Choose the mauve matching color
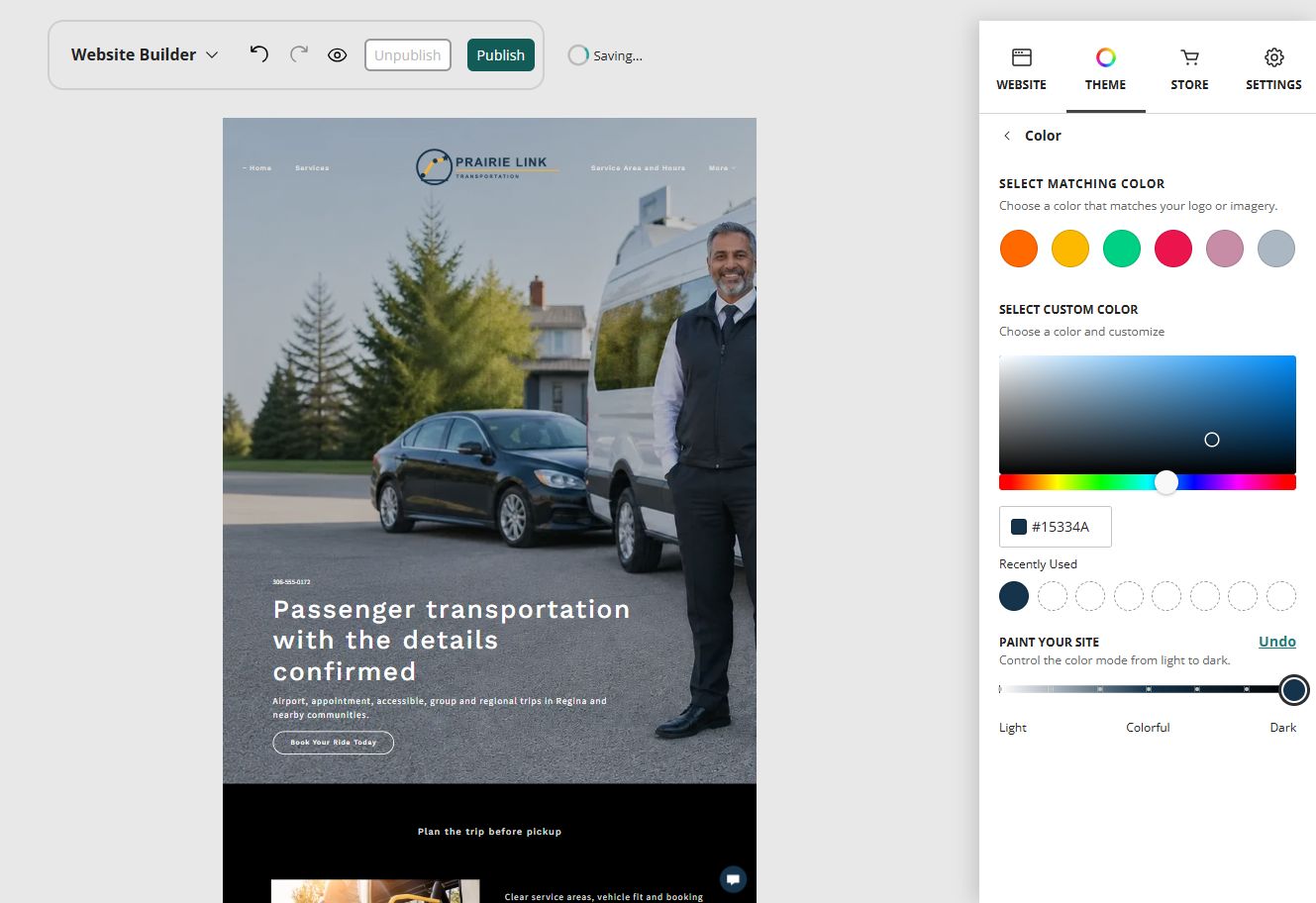This screenshot has height=903, width=1316. point(1225,249)
